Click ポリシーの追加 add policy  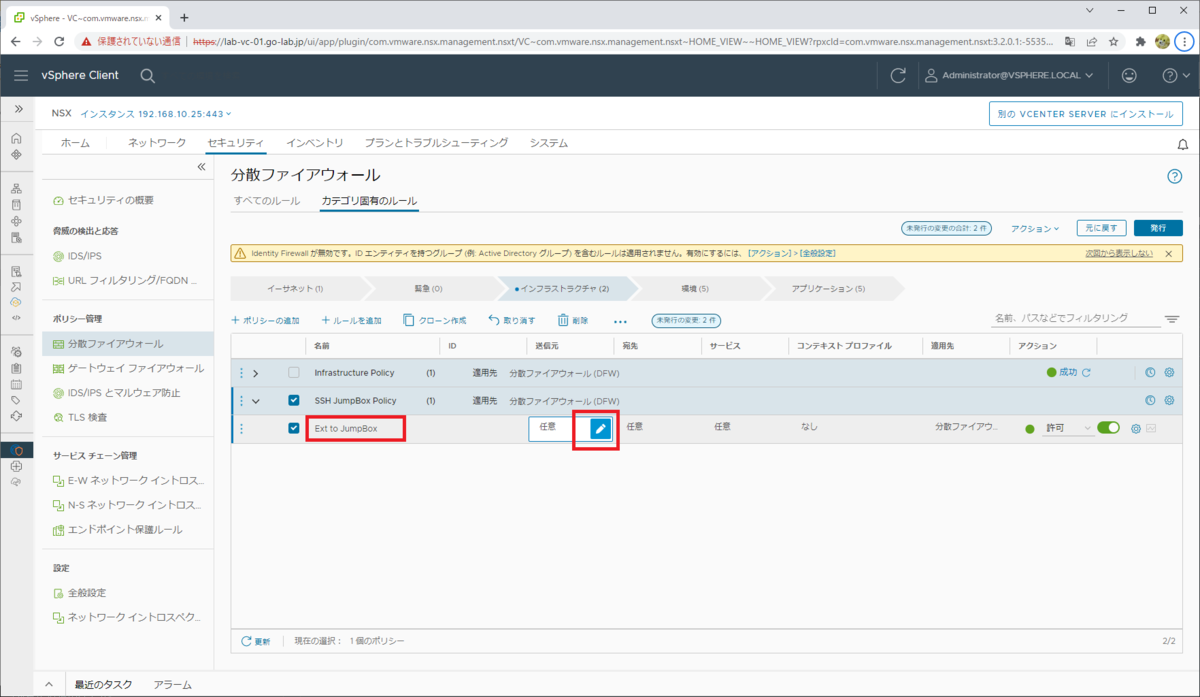coord(265,321)
